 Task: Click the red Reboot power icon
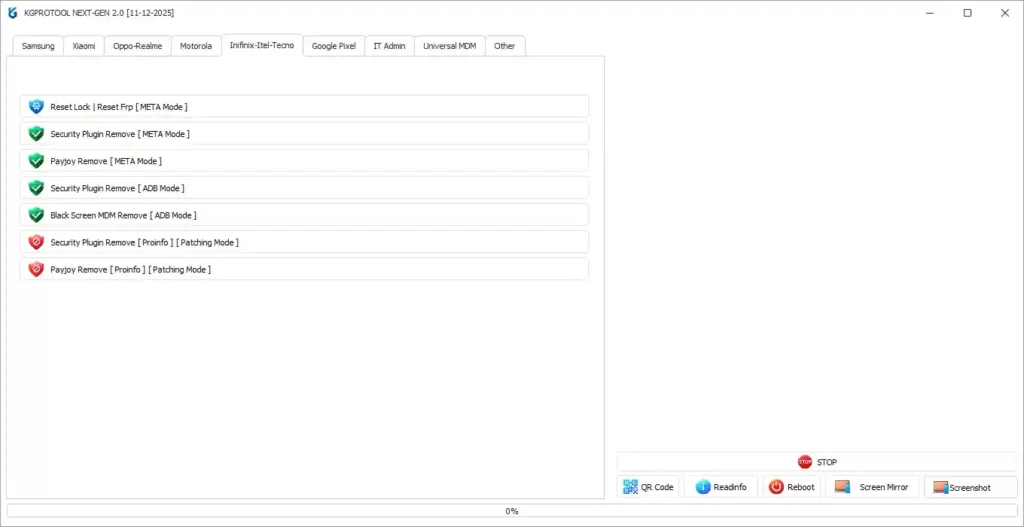coord(776,487)
